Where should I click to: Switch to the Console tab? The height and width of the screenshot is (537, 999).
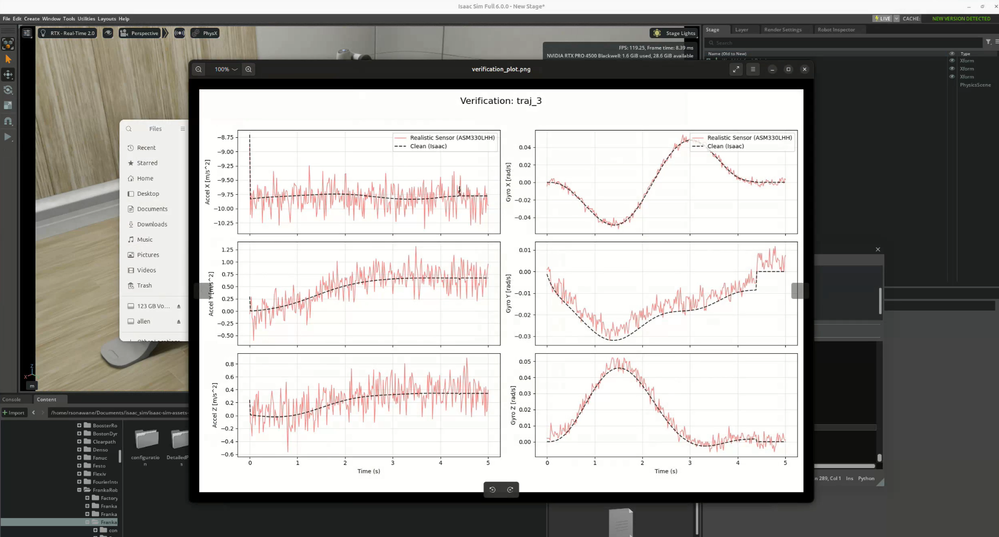11,399
